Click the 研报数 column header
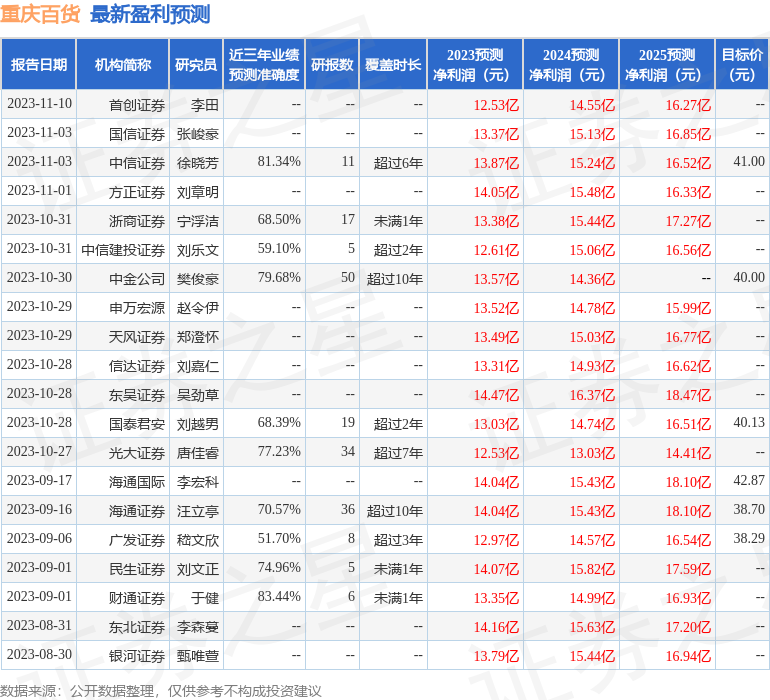Image resolution: width=770 pixels, height=700 pixels. click(332, 64)
